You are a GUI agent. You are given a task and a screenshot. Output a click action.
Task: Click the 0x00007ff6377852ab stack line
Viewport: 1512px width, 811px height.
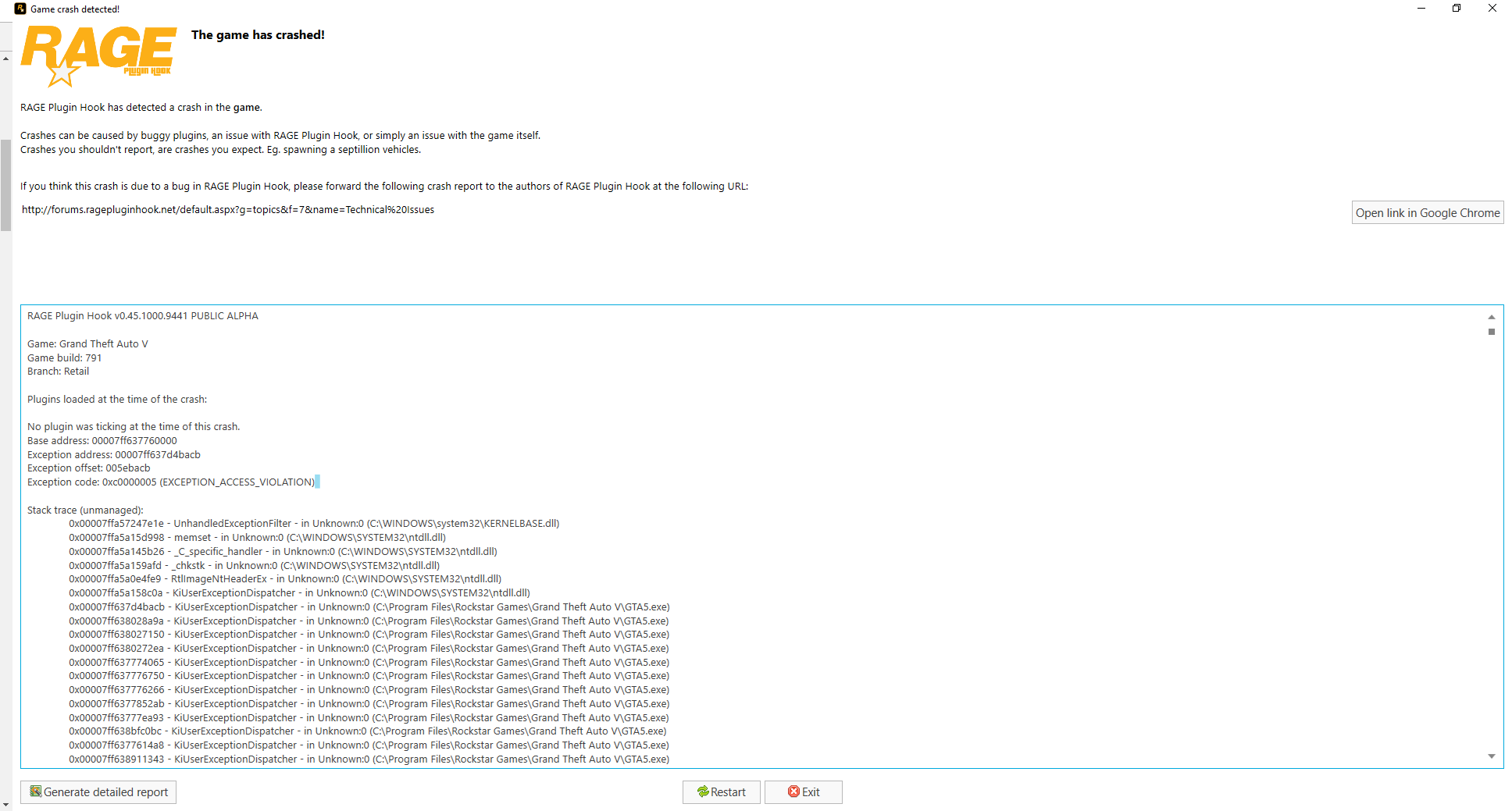click(x=369, y=704)
